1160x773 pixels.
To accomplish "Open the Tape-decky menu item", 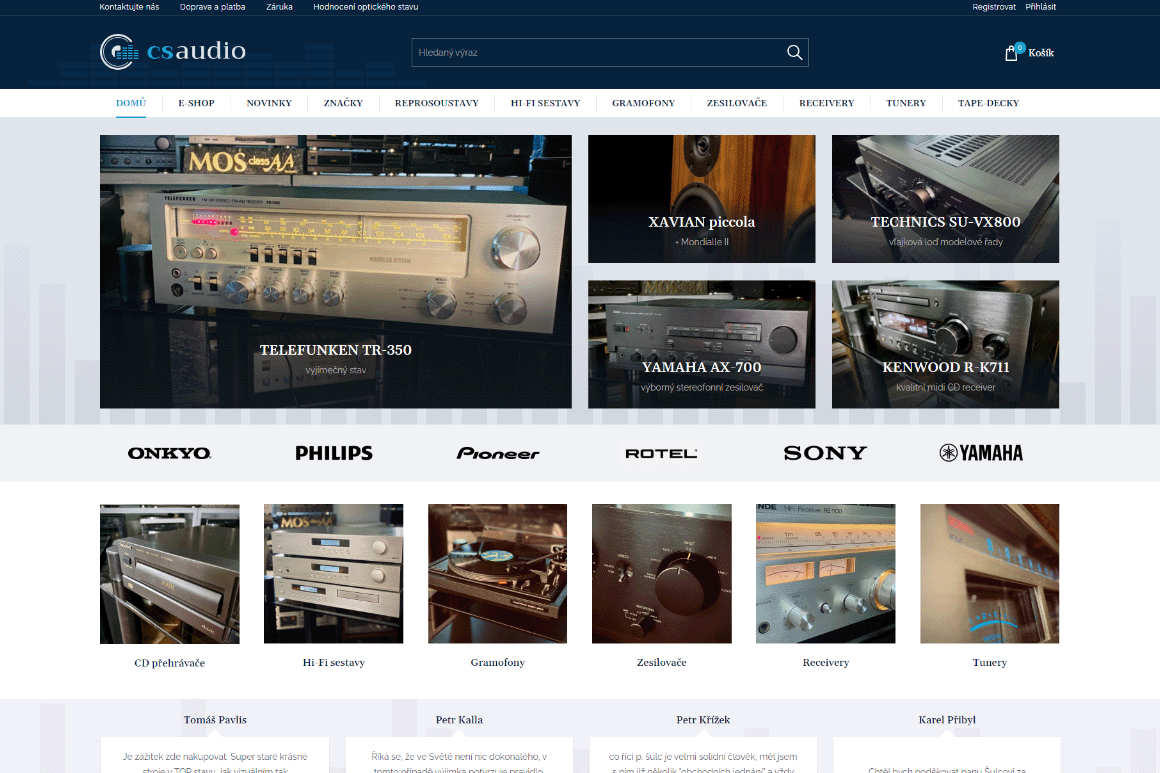I will [x=988, y=103].
